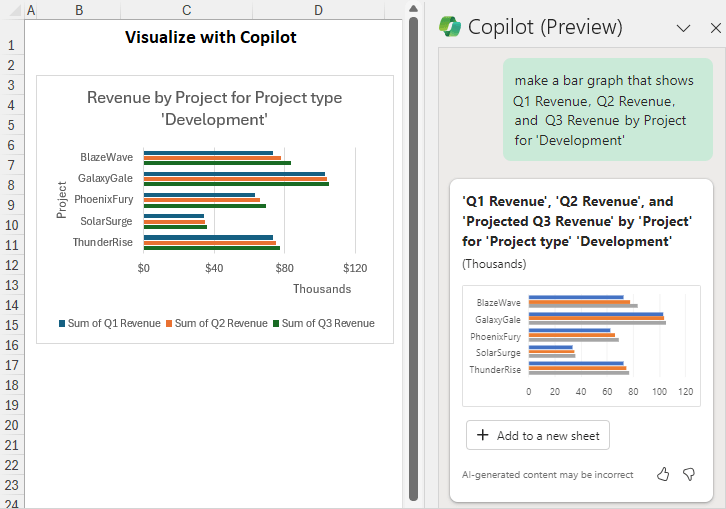Click the PhoenixFury category label in sheet chart
726x509 pixels.
[104, 199]
